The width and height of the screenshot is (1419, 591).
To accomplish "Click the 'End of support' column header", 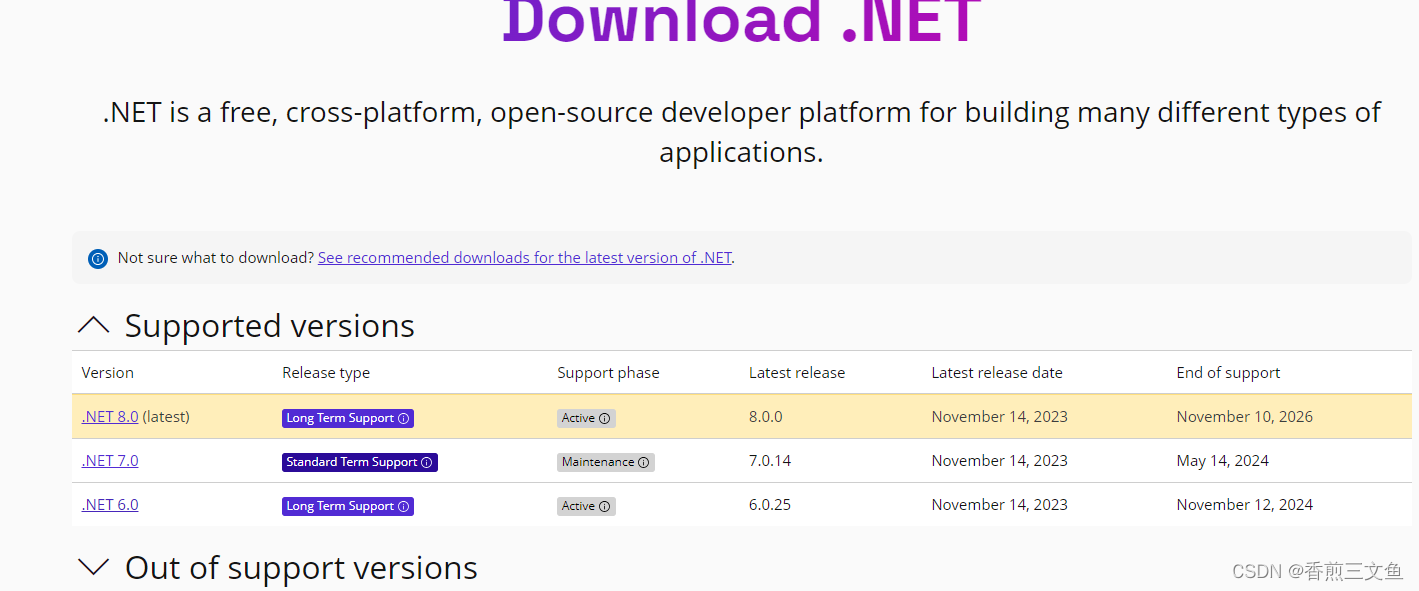I will (x=1228, y=372).
